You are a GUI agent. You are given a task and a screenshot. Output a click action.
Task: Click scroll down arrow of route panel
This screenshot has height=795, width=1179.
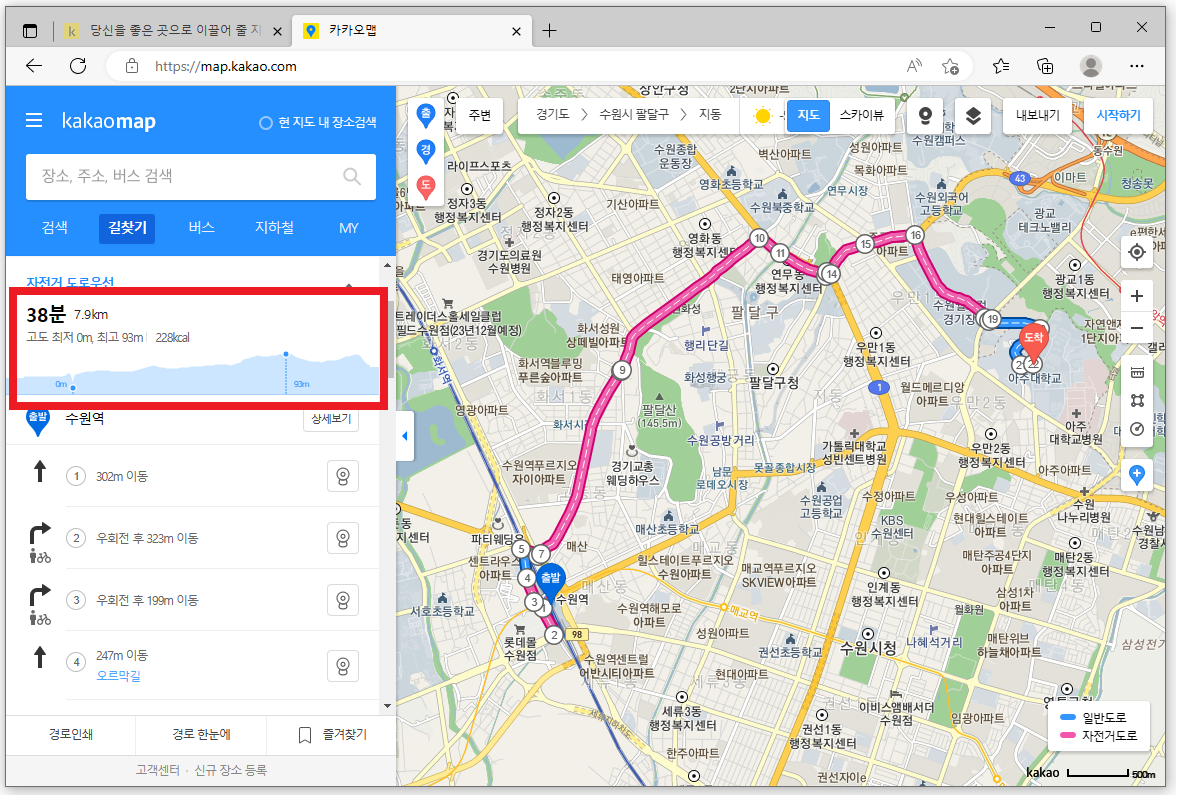pos(387,705)
